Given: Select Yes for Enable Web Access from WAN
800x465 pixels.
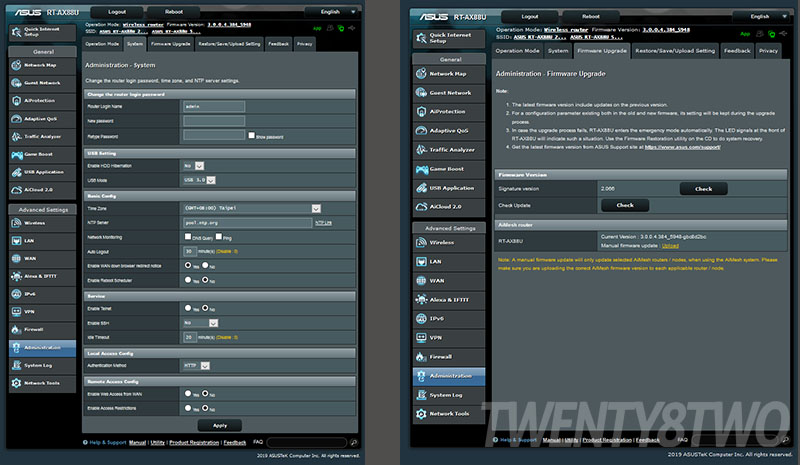Looking at the screenshot, I should [188, 394].
